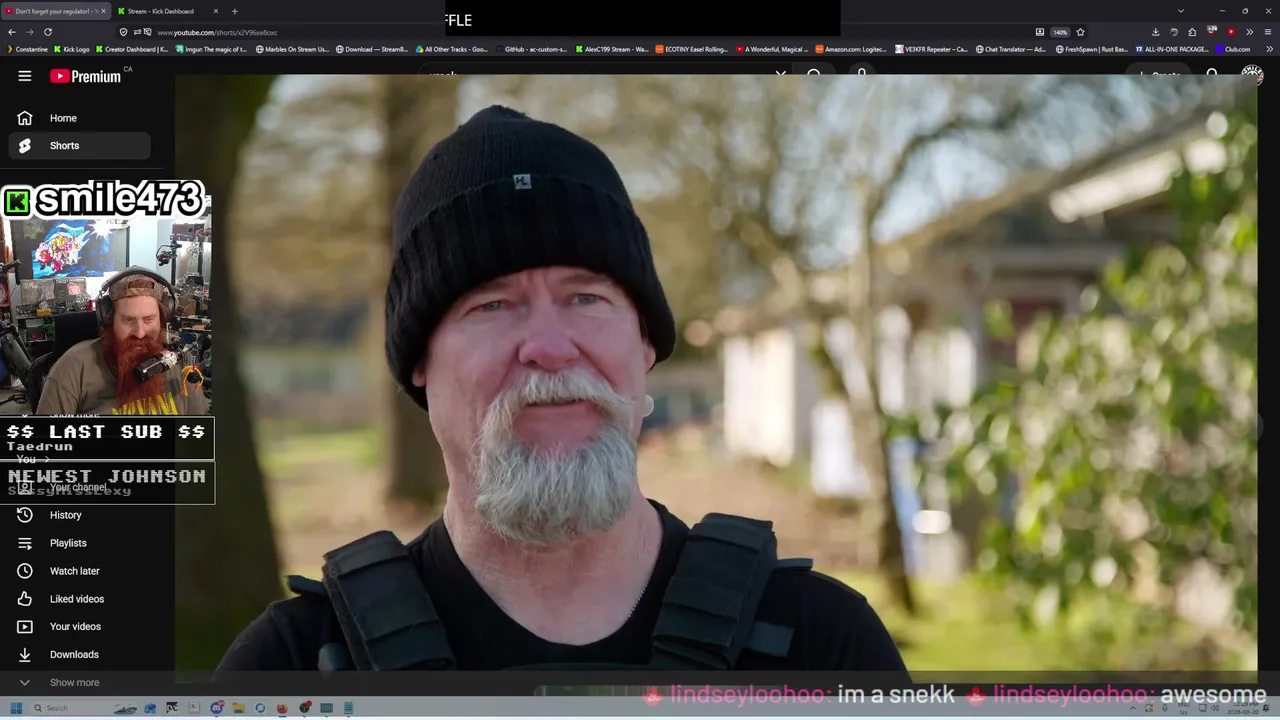Image resolution: width=1280 pixels, height=720 pixels.
Task: Open Watch later in the sidebar
Action: coord(80,571)
